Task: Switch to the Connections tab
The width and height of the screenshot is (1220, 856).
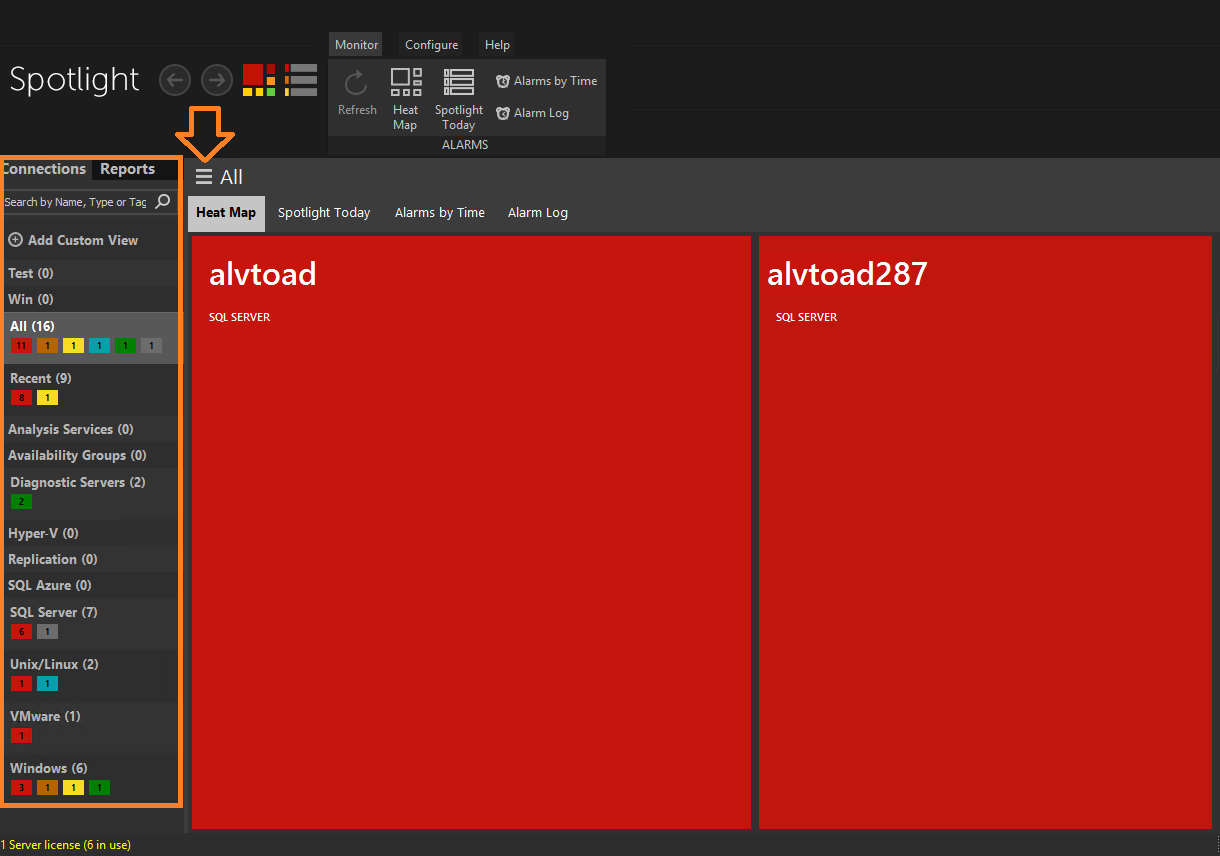Action: click(45, 169)
